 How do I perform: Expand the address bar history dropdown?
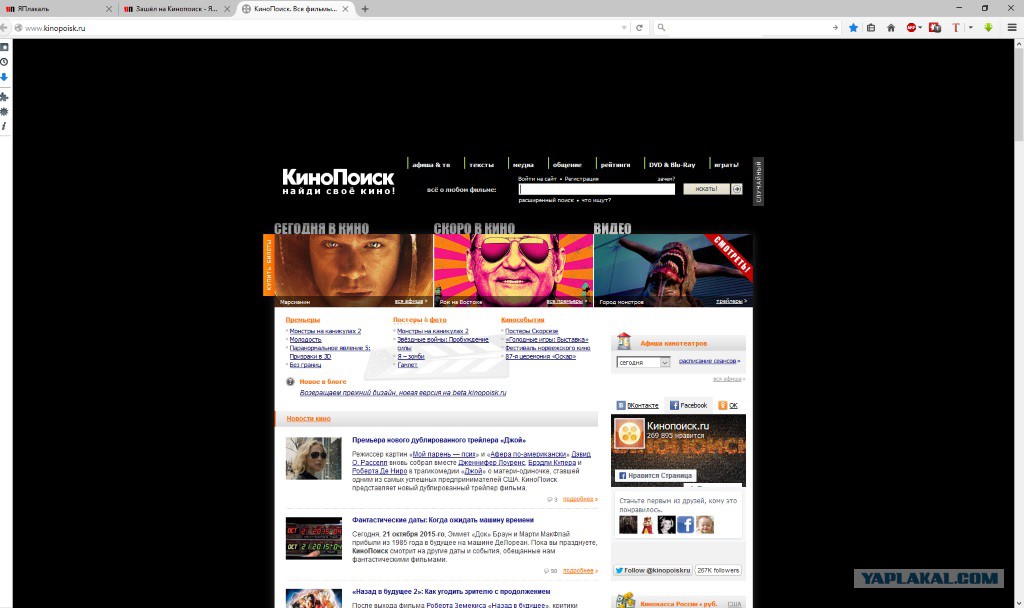point(624,27)
